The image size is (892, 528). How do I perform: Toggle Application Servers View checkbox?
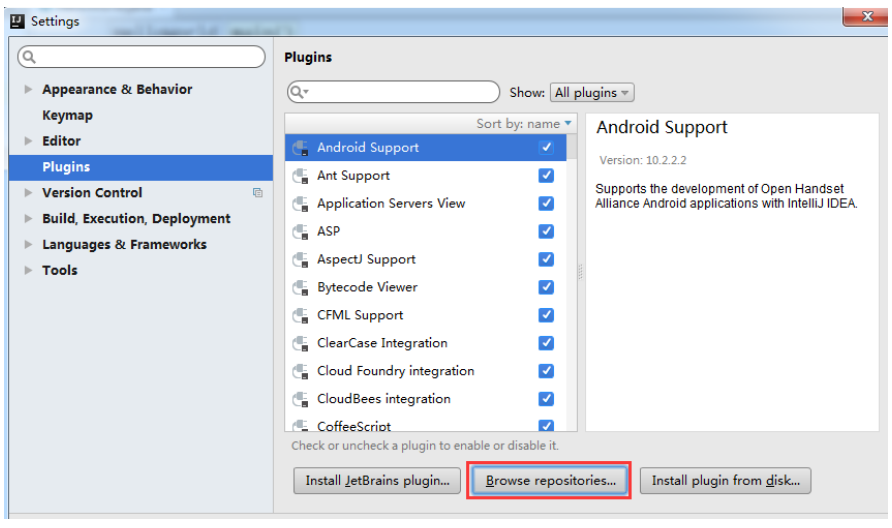[546, 203]
